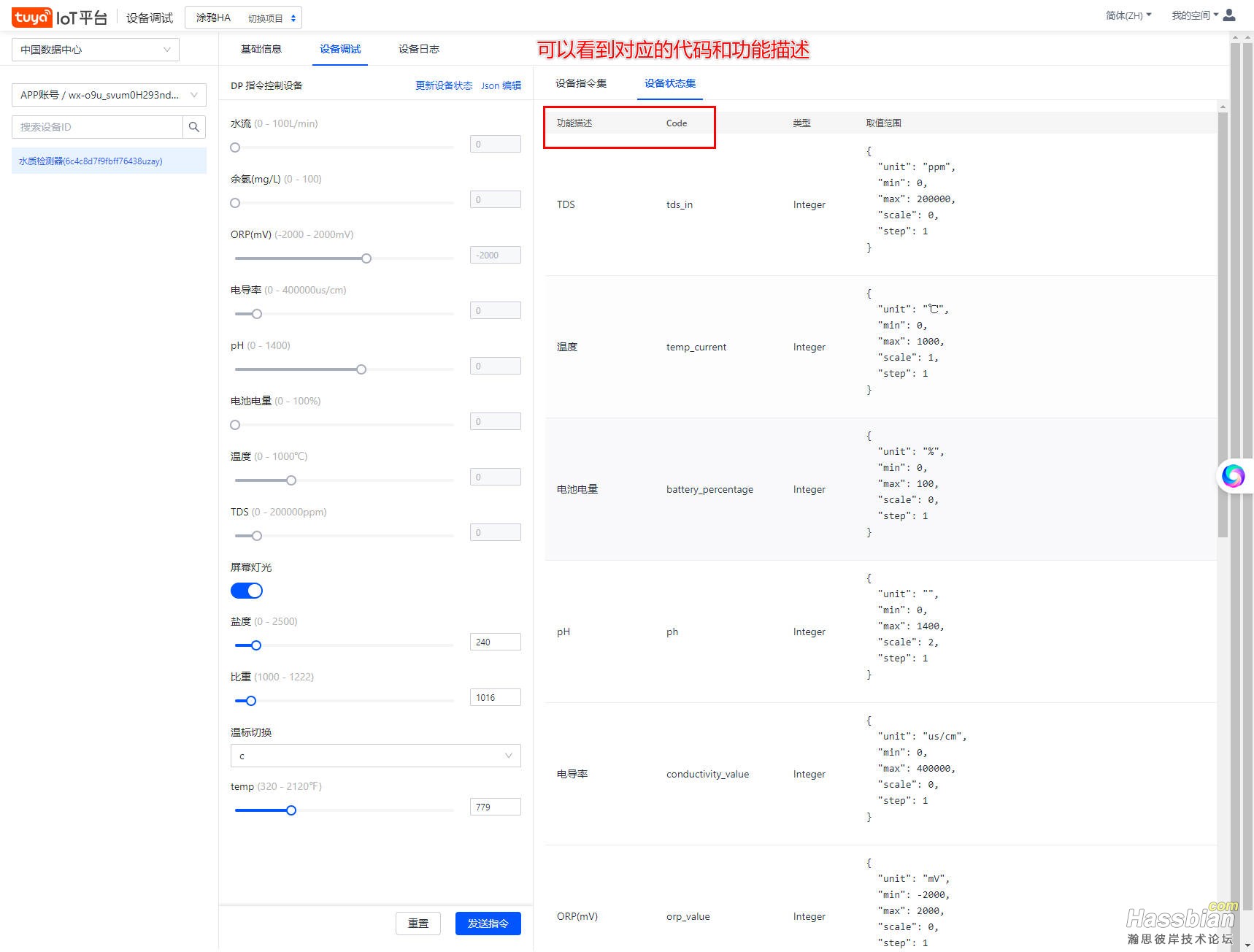Click the tds_in code cell
Image resolution: width=1254 pixels, height=952 pixels.
pyautogui.click(x=680, y=204)
